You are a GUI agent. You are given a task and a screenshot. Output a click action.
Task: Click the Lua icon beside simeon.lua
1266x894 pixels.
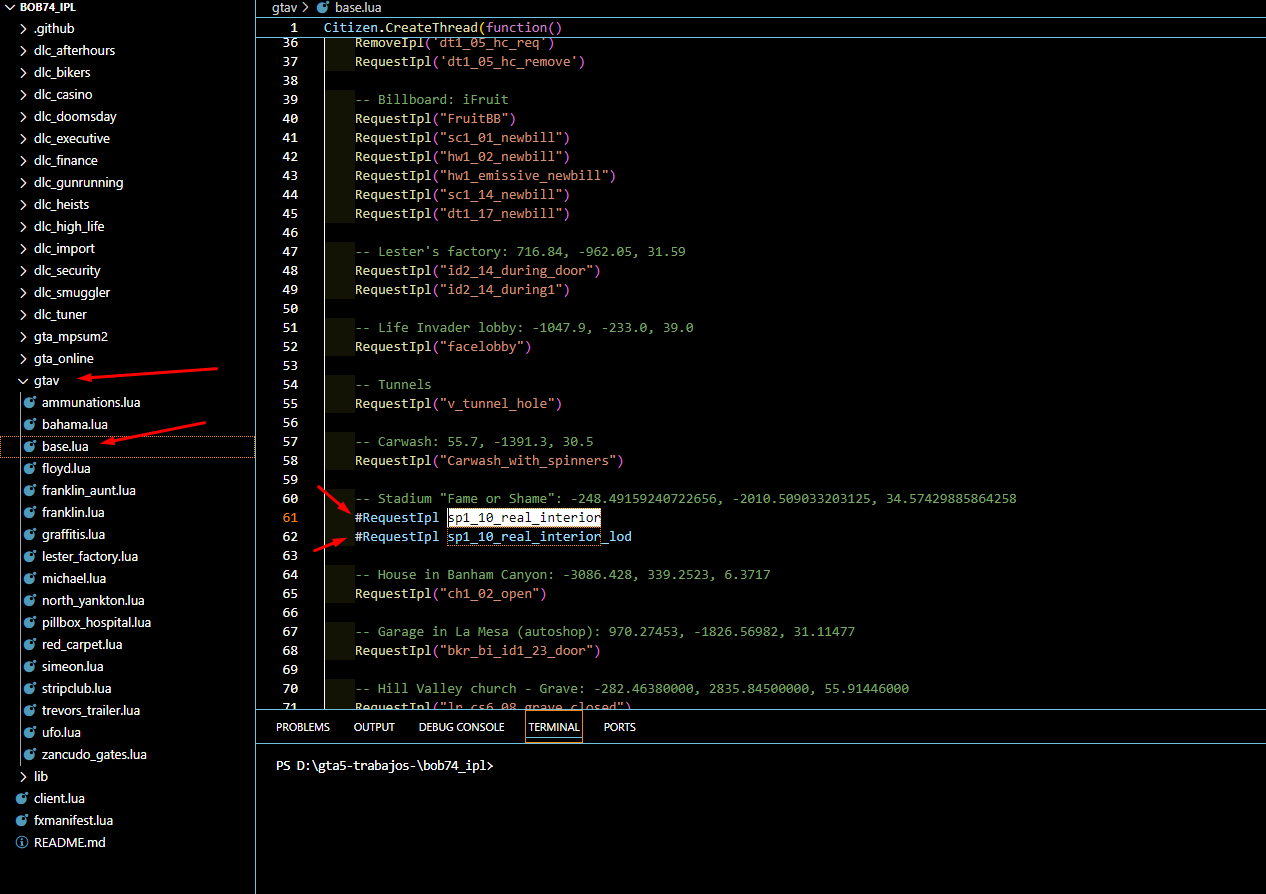[x=29, y=666]
